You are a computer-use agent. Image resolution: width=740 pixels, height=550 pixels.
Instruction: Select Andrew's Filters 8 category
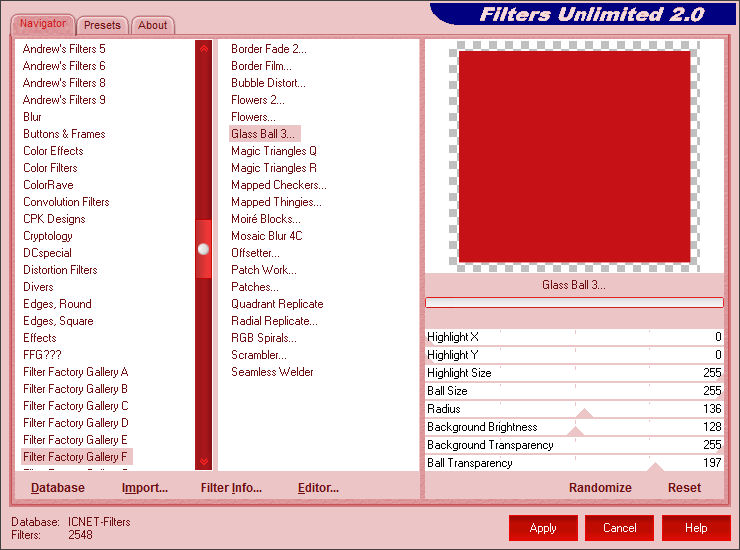coord(64,83)
